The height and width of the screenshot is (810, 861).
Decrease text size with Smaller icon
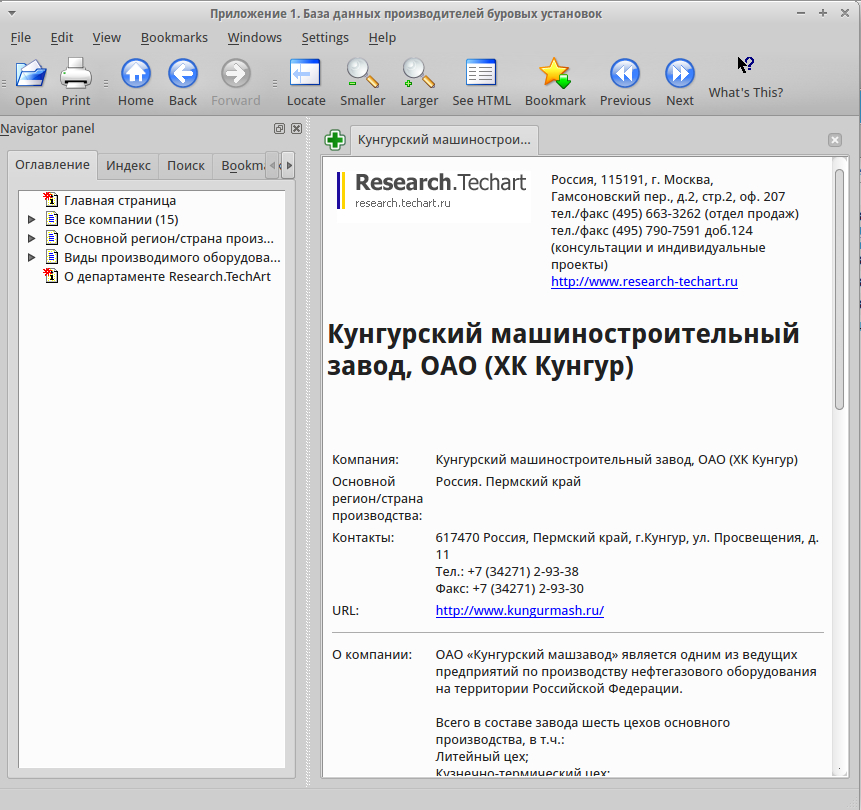click(x=362, y=82)
